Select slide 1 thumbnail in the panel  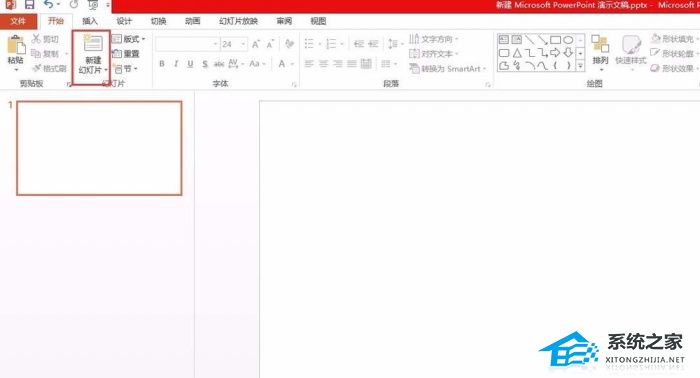point(99,148)
